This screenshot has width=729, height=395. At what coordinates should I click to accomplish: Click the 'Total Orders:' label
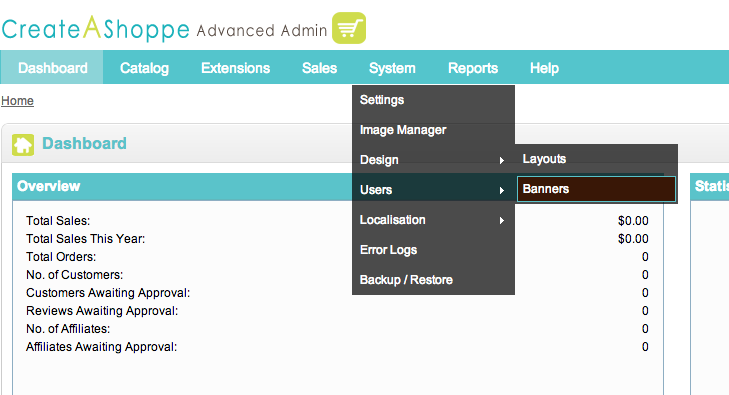(61, 257)
